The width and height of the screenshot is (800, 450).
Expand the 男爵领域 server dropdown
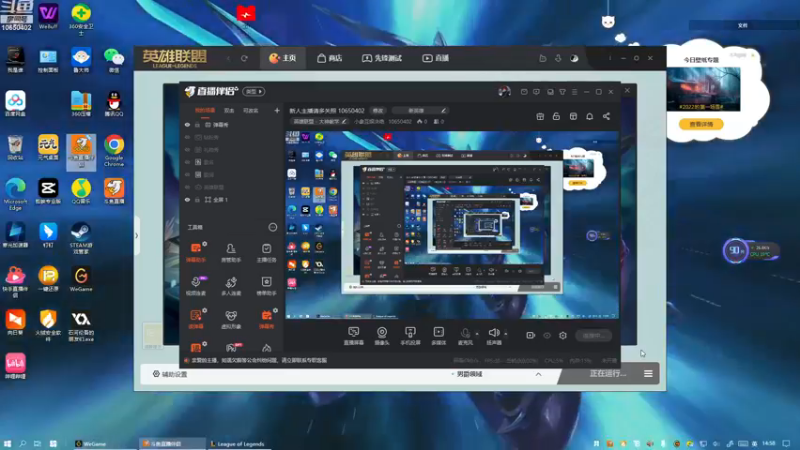pyautogui.click(x=538, y=374)
